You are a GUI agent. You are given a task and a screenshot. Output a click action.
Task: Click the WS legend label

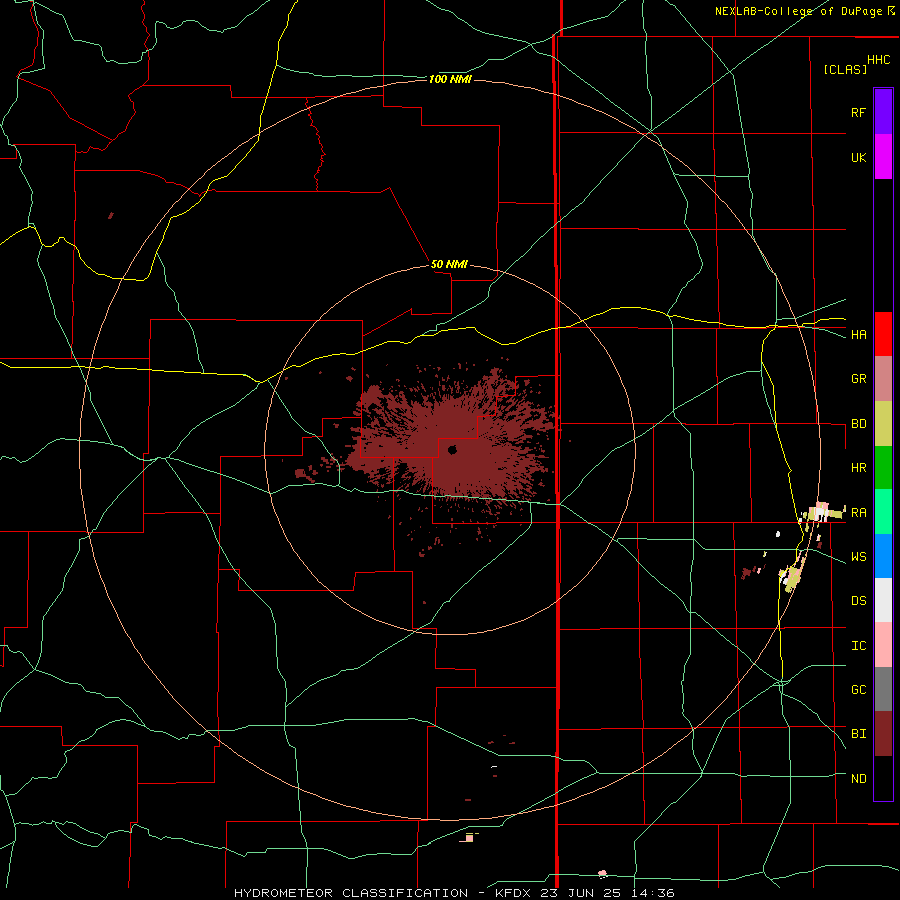click(x=858, y=557)
